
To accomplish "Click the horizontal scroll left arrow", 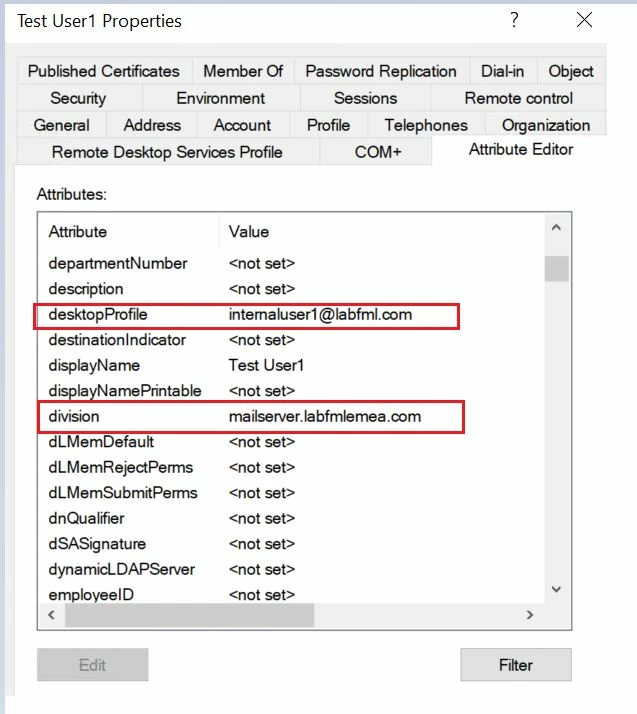I will coord(51,615).
